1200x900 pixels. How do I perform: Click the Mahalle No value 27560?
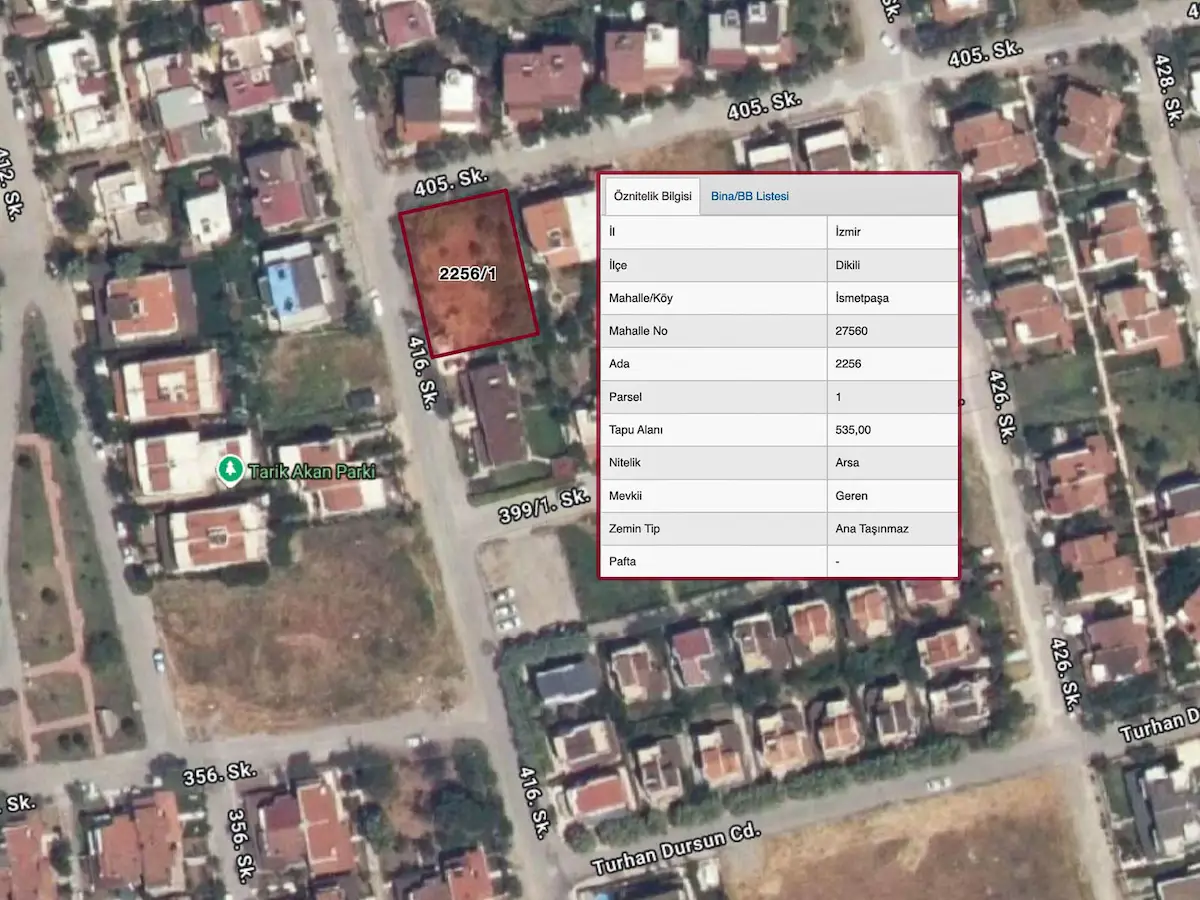[851, 331]
